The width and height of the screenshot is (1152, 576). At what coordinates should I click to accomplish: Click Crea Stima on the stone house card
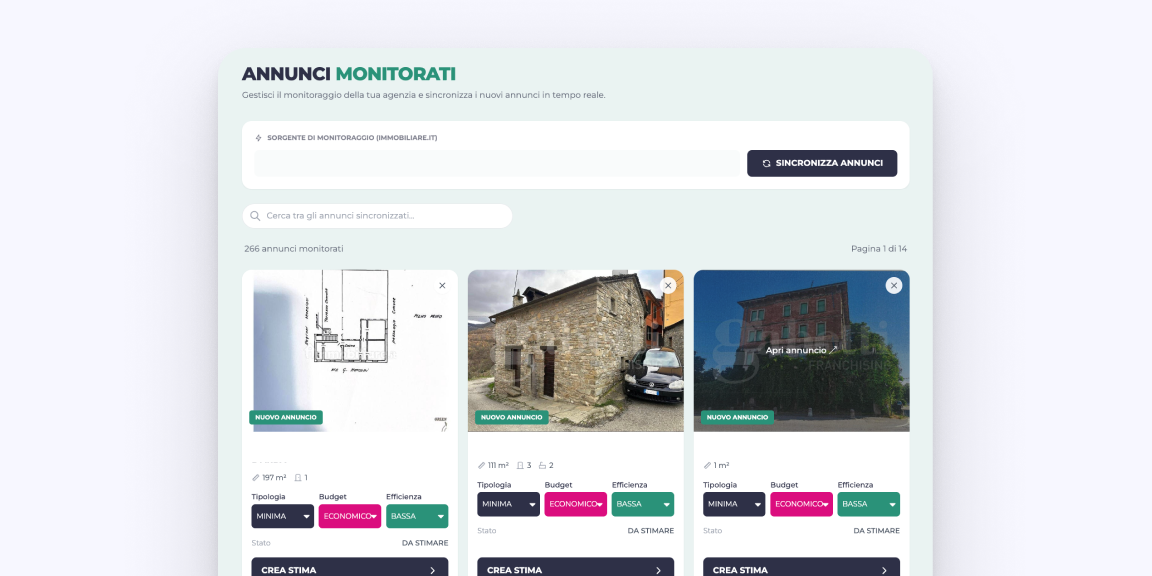[575, 569]
